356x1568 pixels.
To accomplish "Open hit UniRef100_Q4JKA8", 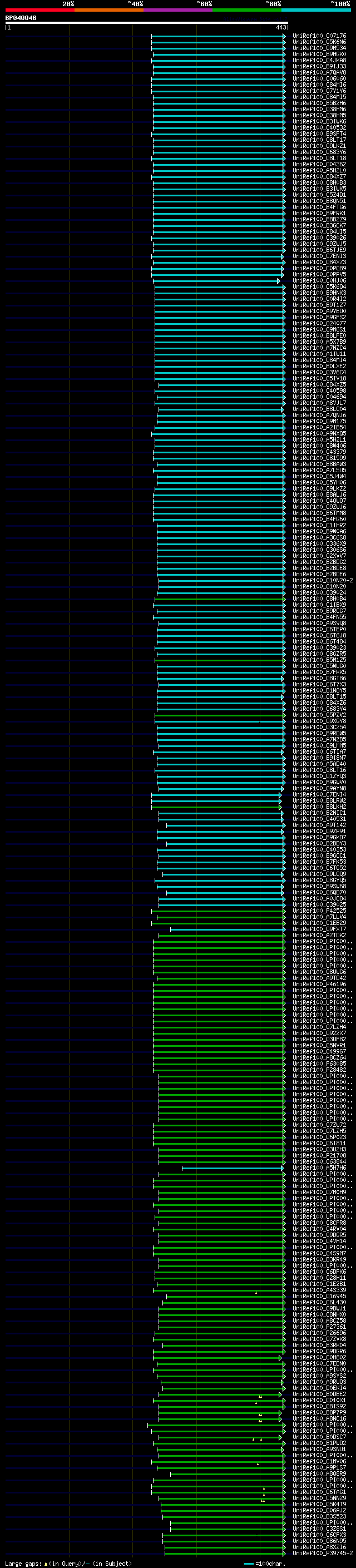I will (x=319, y=60).
